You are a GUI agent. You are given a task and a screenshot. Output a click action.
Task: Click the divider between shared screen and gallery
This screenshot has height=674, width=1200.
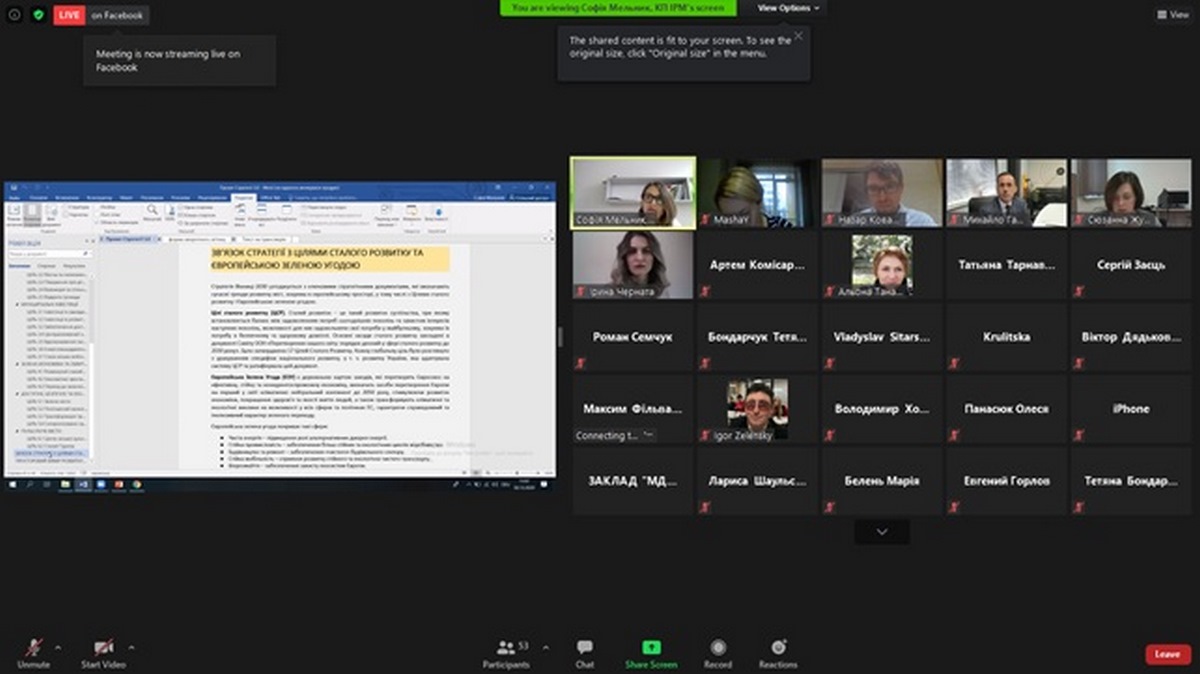point(560,337)
